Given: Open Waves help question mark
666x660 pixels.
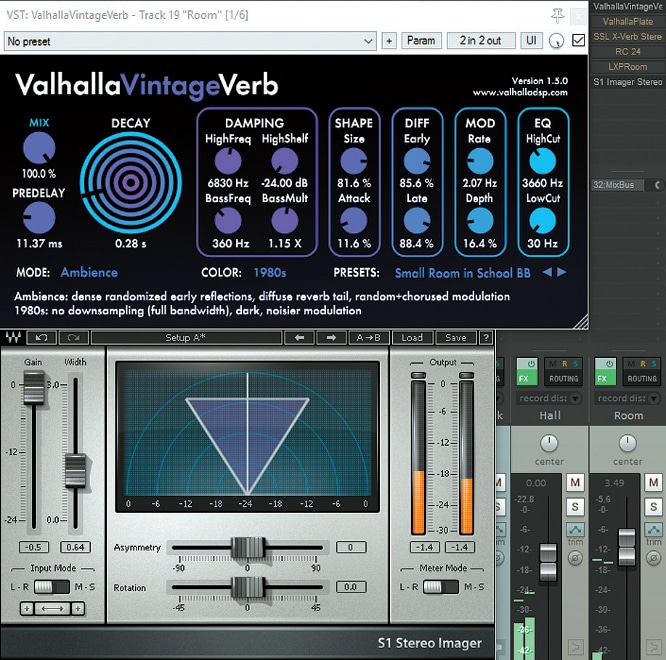Looking at the screenshot, I should click(485, 338).
